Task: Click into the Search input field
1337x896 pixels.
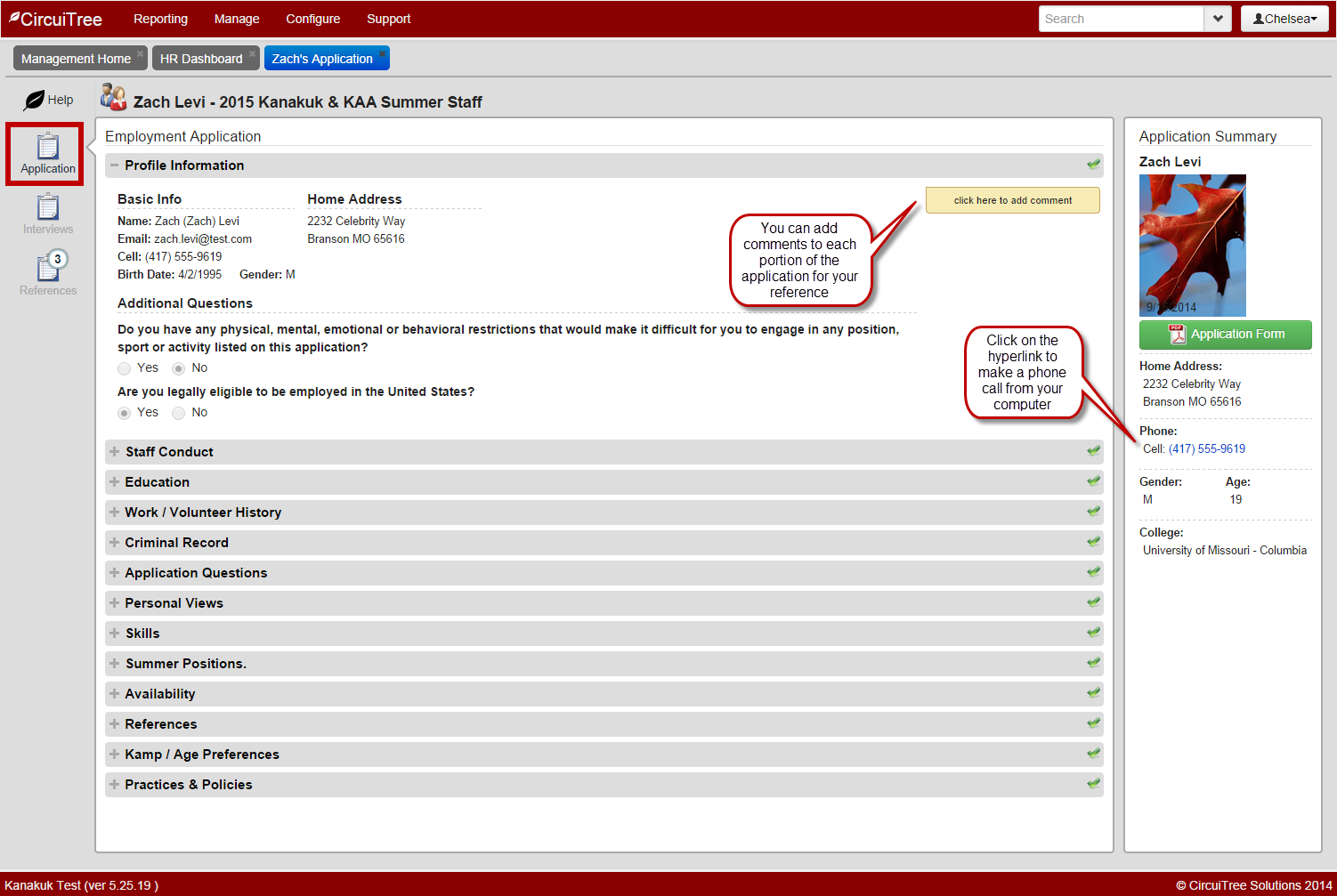Action: [1121, 19]
